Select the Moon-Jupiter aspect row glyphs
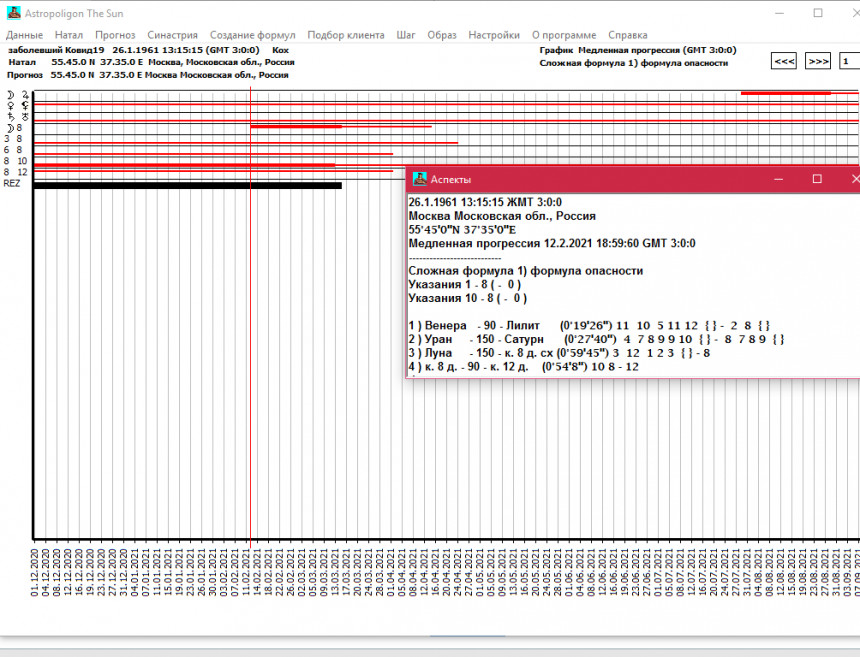The width and height of the screenshot is (860, 657). pos(18,95)
